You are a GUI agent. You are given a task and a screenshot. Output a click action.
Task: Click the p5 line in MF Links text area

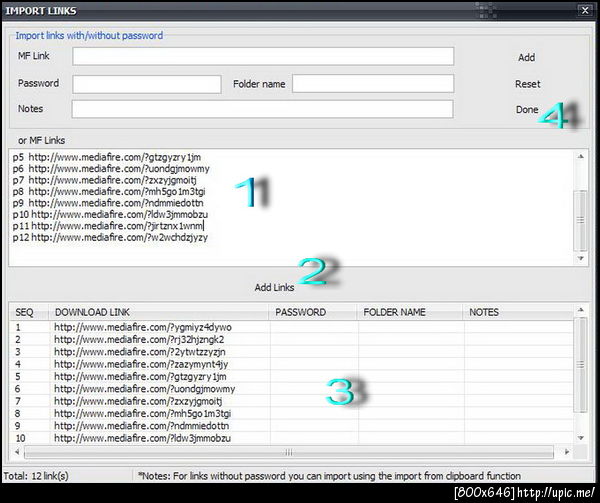(107, 157)
